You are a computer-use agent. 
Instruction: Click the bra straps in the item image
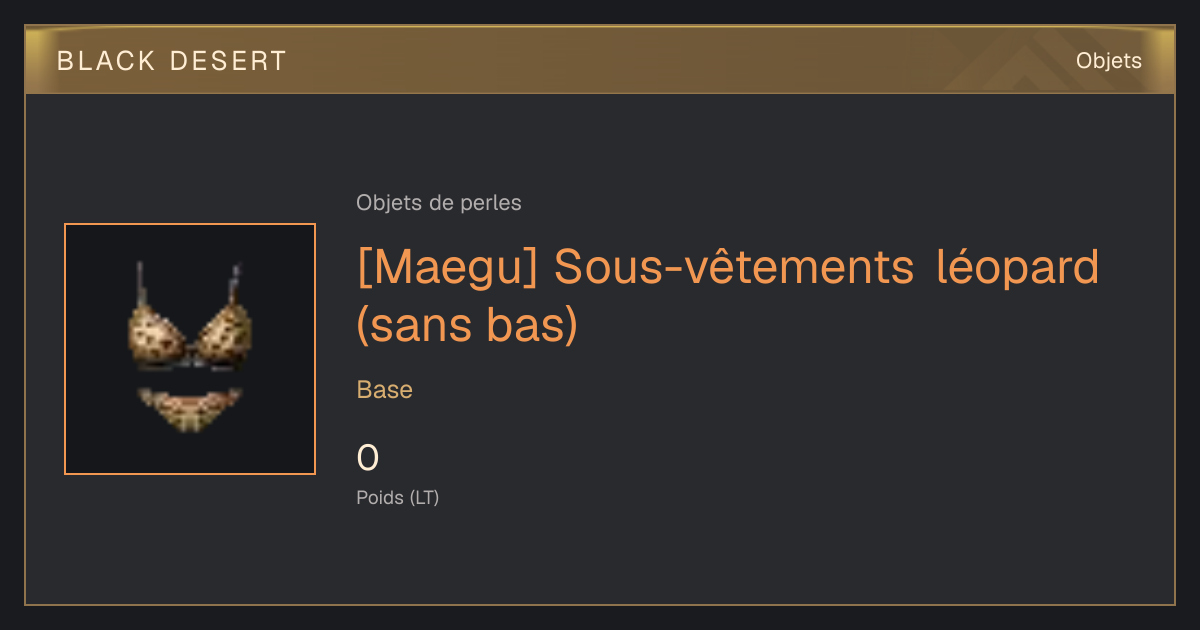(x=188, y=285)
